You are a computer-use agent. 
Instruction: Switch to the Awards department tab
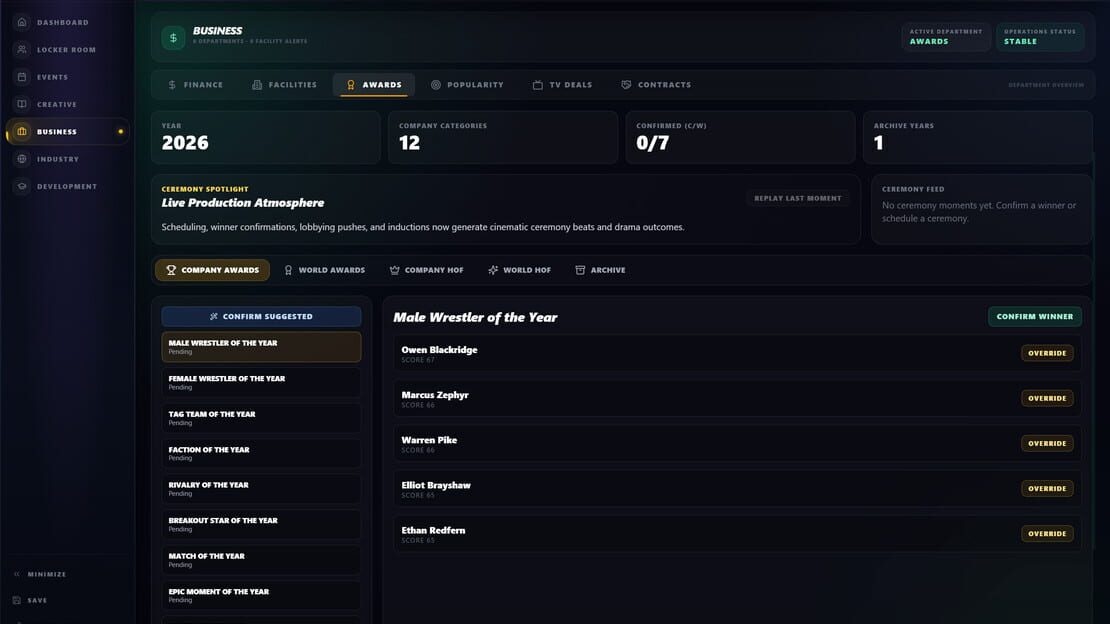(x=374, y=85)
